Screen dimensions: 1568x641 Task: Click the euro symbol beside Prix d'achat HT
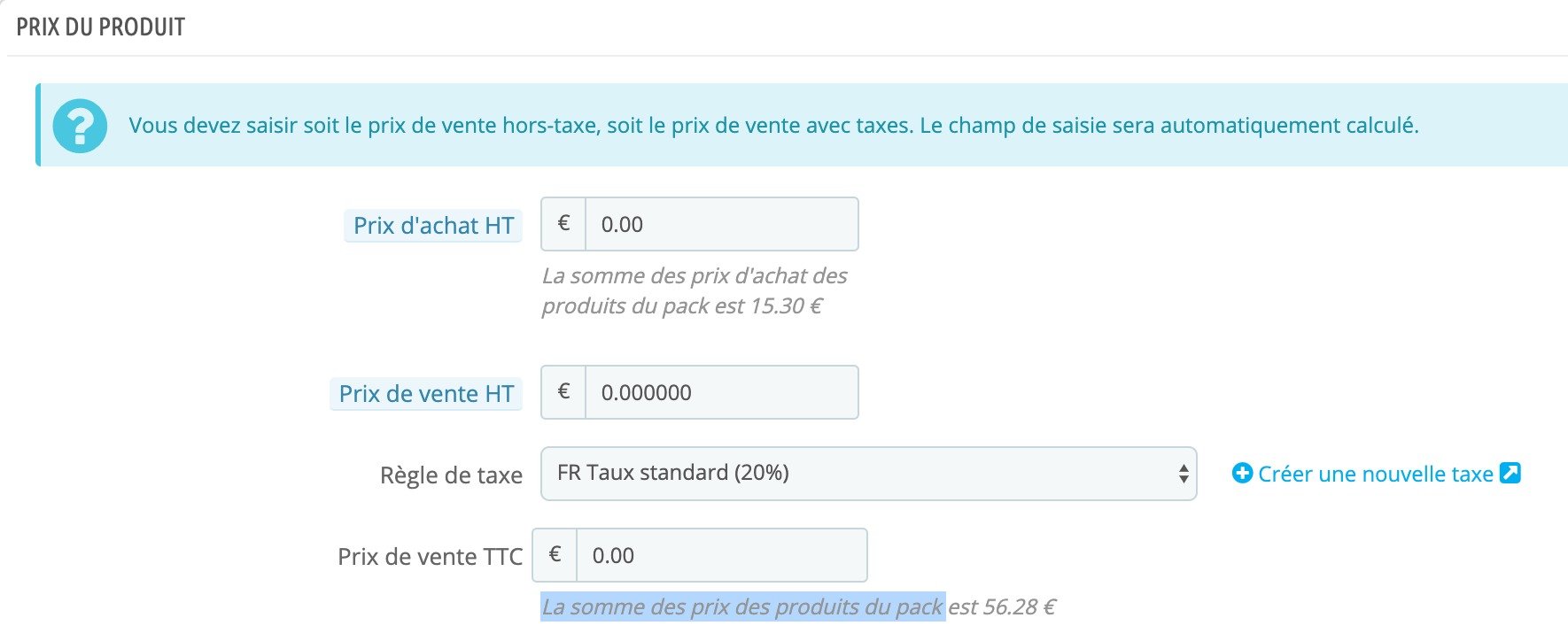tap(563, 224)
